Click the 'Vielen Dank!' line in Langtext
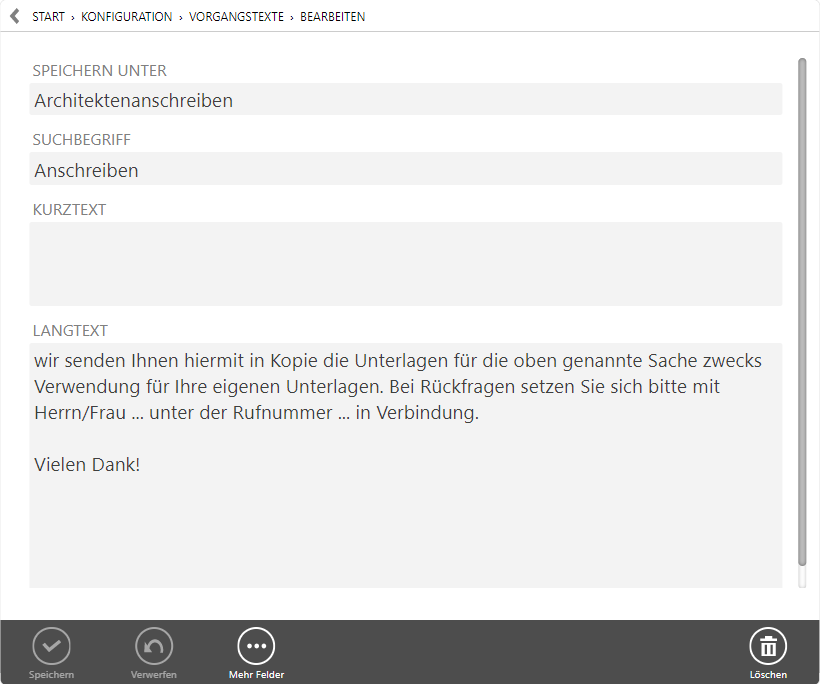820x684 pixels. pos(87,464)
